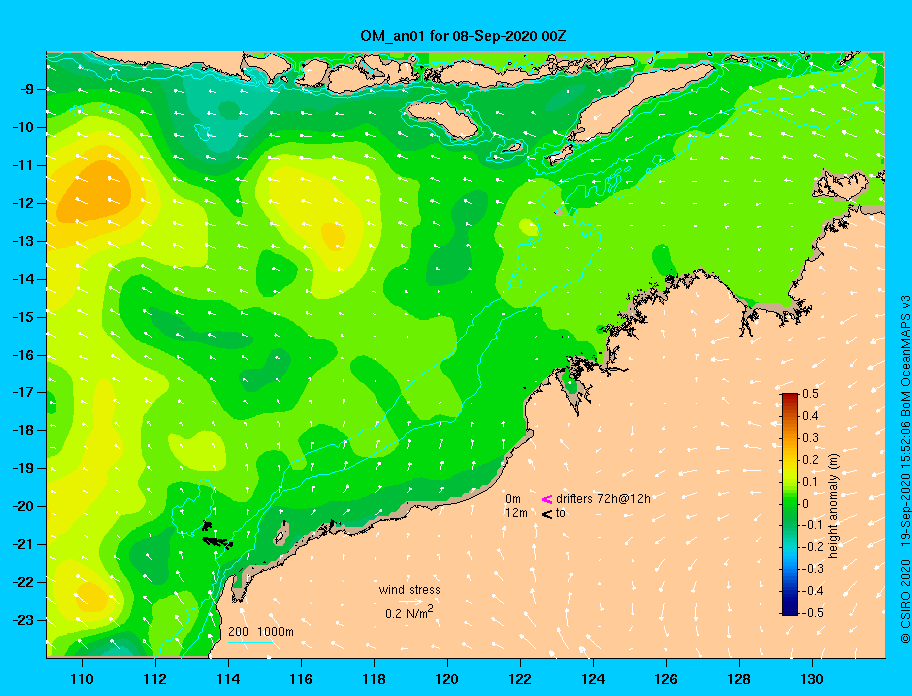Image resolution: width=912 pixels, height=696 pixels.
Task: Click longitude axis label 120
Action: pos(447,679)
